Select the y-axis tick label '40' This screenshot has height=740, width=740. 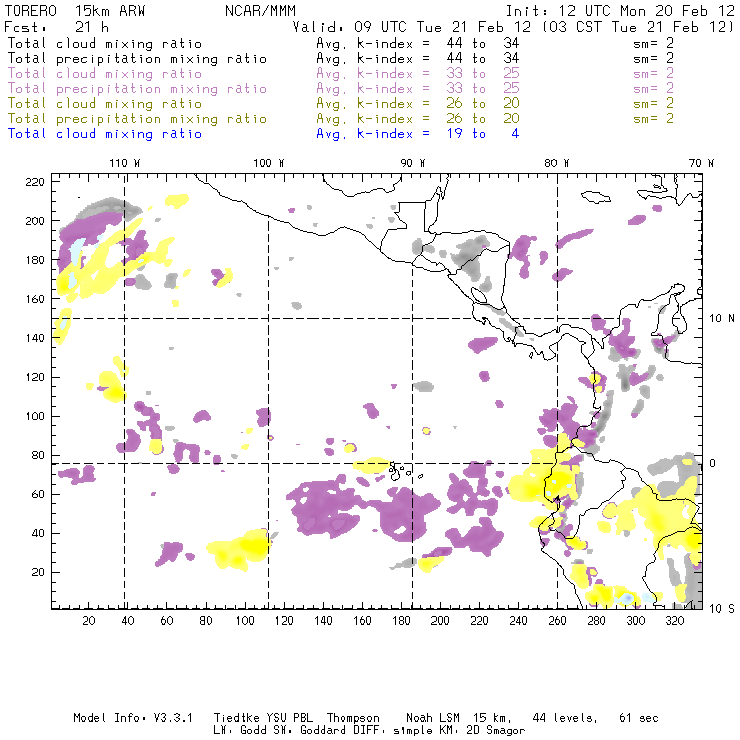point(39,533)
